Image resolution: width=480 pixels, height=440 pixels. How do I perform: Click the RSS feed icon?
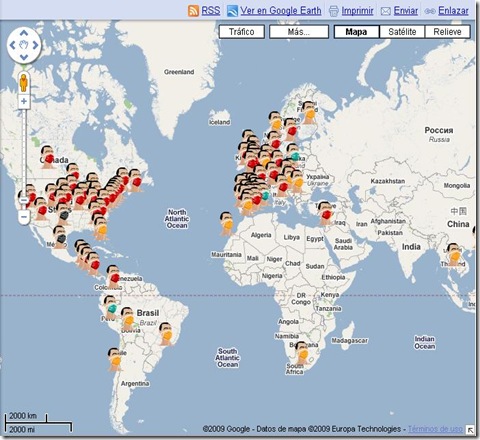pyautogui.click(x=193, y=11)
